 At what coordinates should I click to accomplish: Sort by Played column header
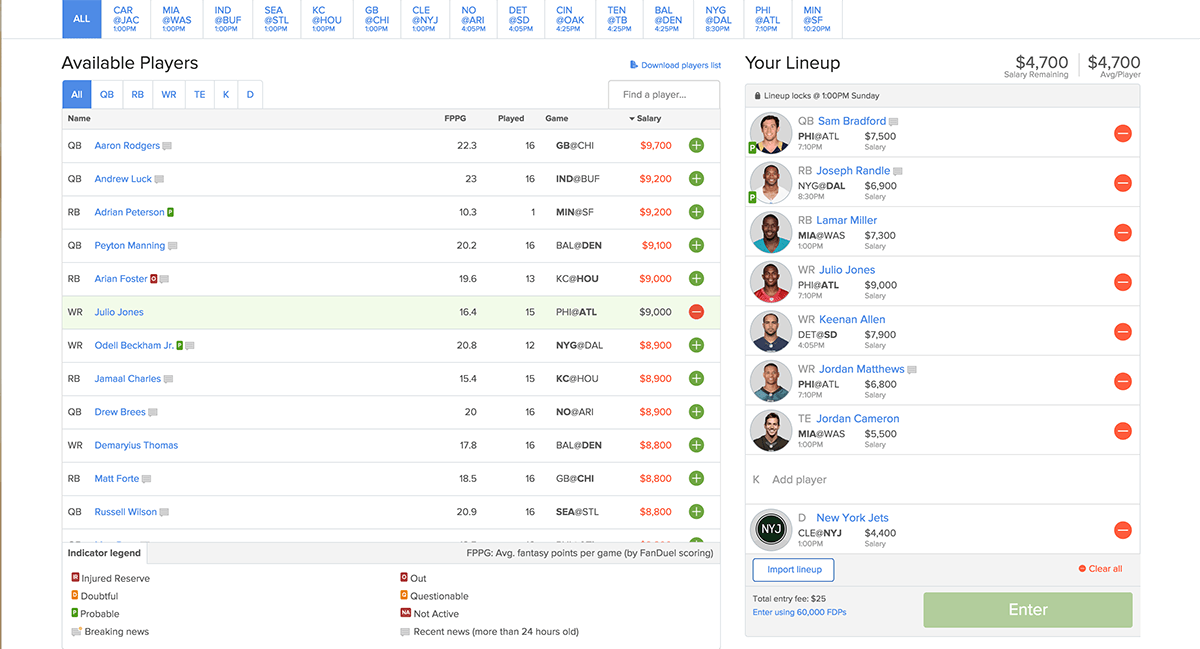coord(511,118)
